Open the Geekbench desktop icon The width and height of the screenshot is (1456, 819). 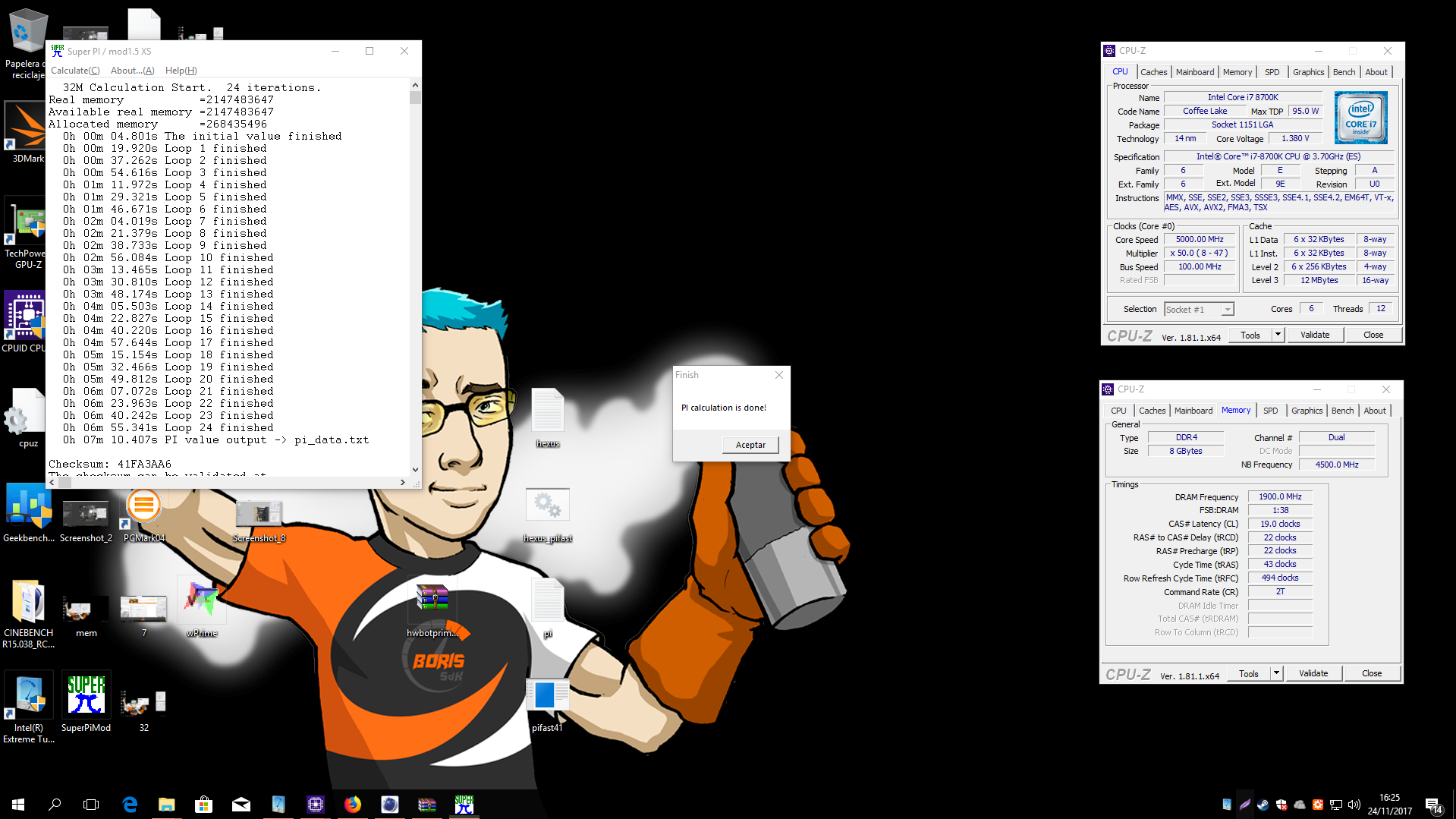[29, 512]
